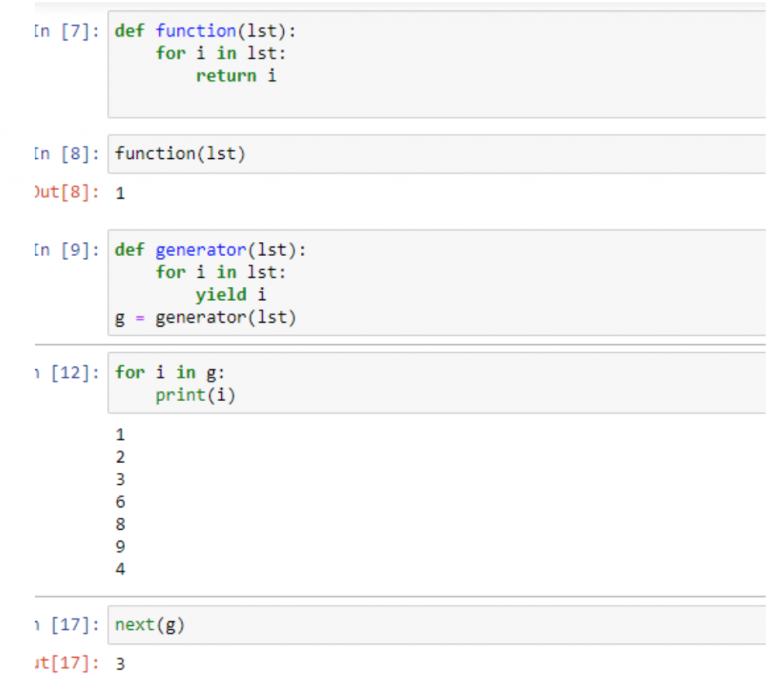Select the [12] cell prompt label

pos(67,372)
